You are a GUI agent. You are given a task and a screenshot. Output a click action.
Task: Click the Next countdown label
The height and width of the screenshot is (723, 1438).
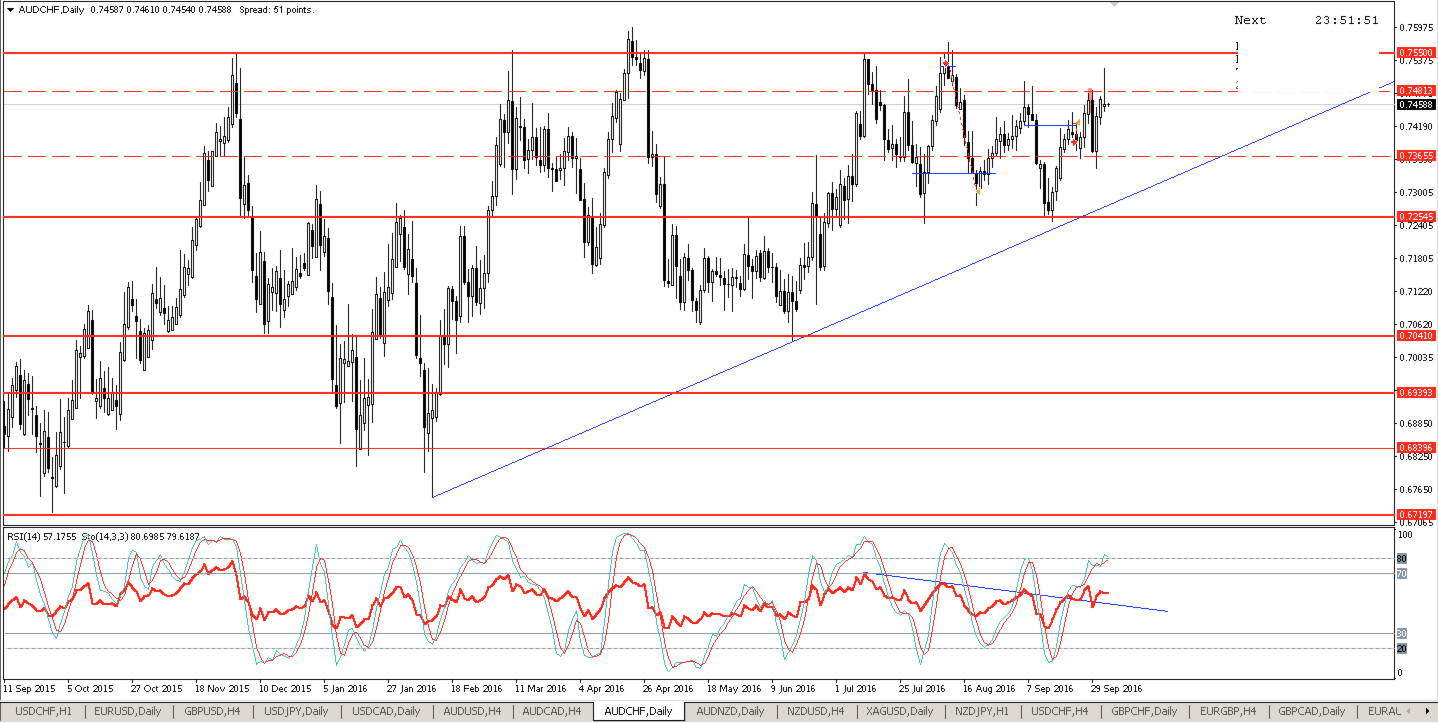[1250, 20]
